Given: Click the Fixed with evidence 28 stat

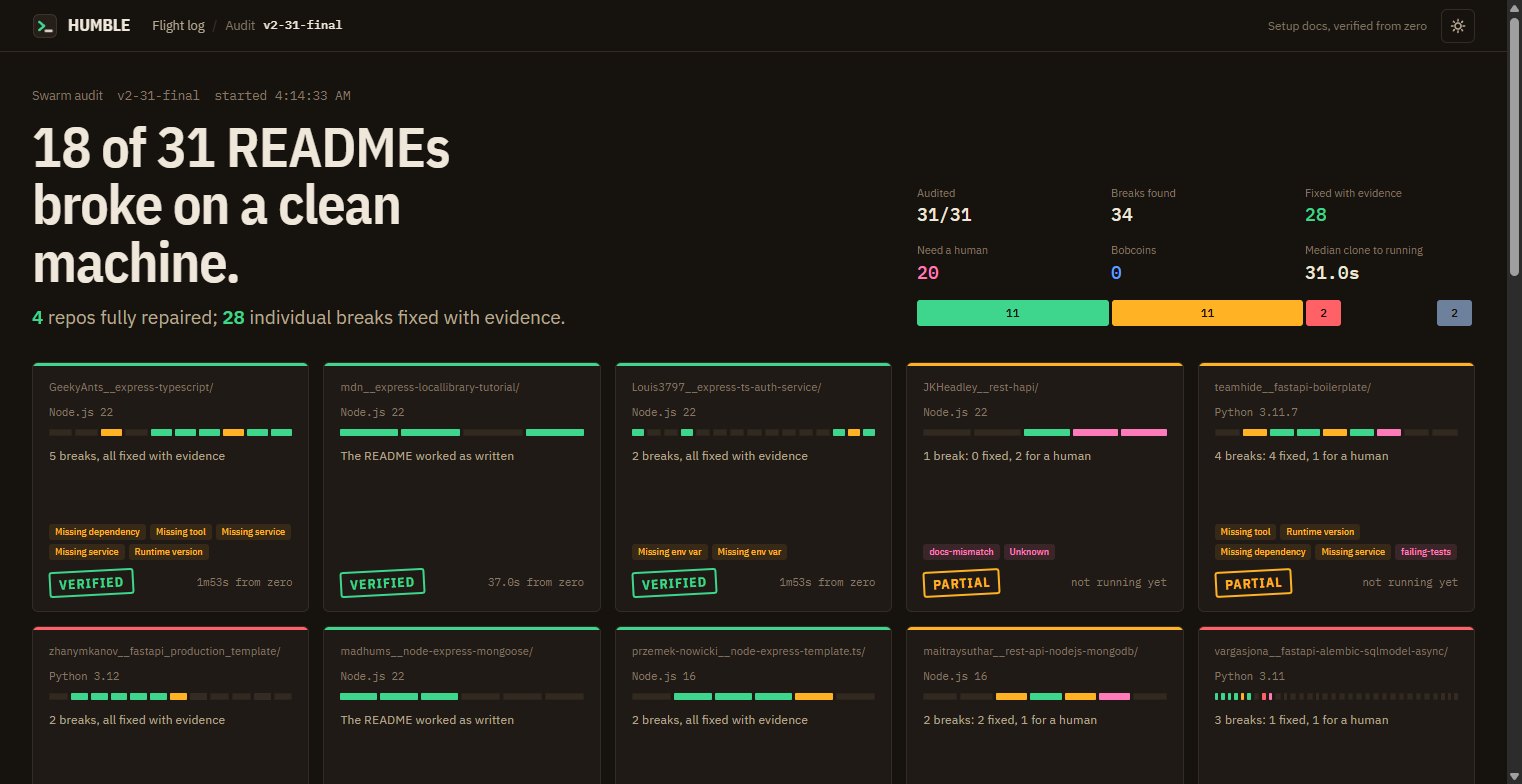Looking at the screenshot, I should pyautogui.click(x=1353, y=205).
